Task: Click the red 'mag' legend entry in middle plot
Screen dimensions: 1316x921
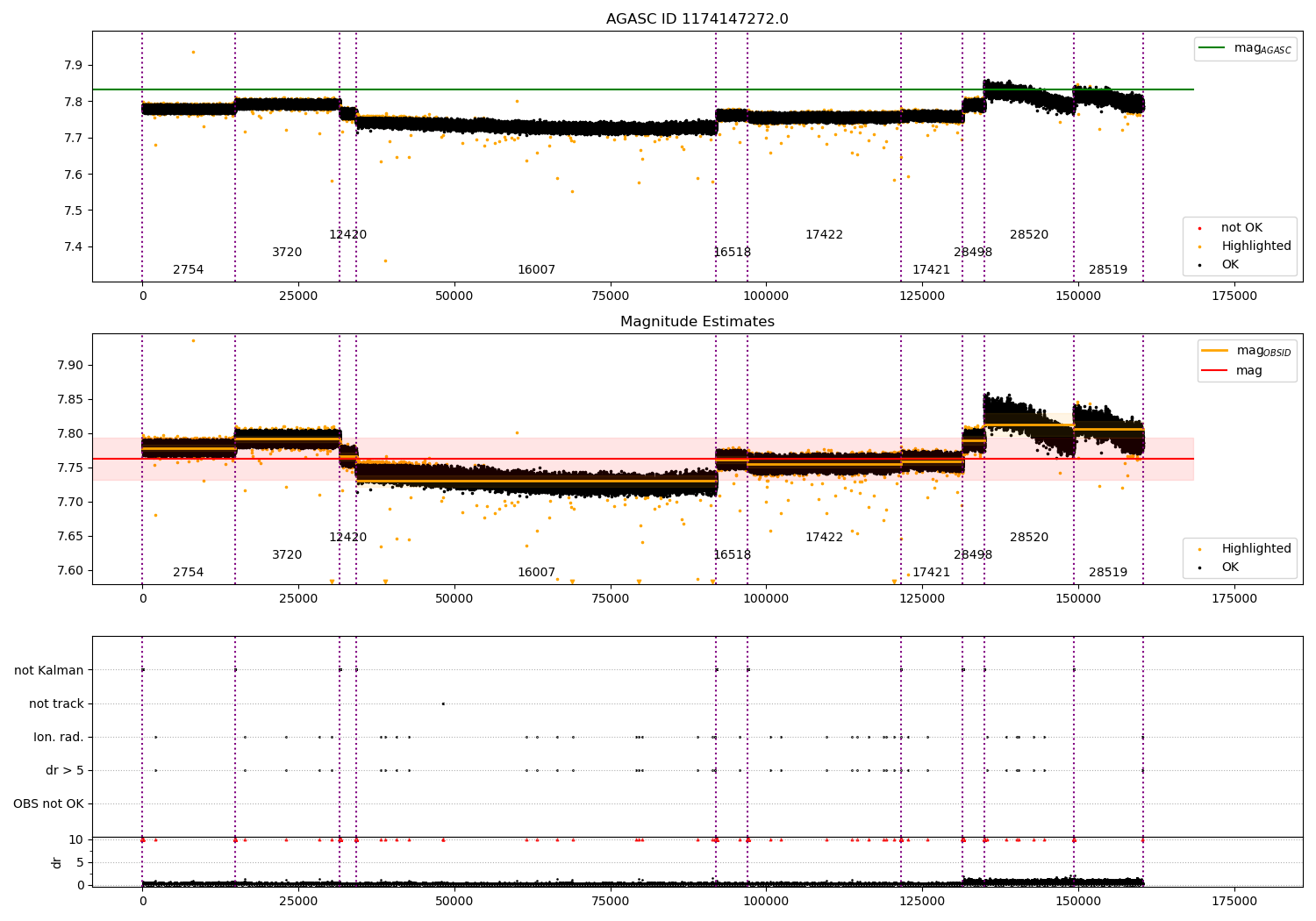Action: (x=1233, y=371)
